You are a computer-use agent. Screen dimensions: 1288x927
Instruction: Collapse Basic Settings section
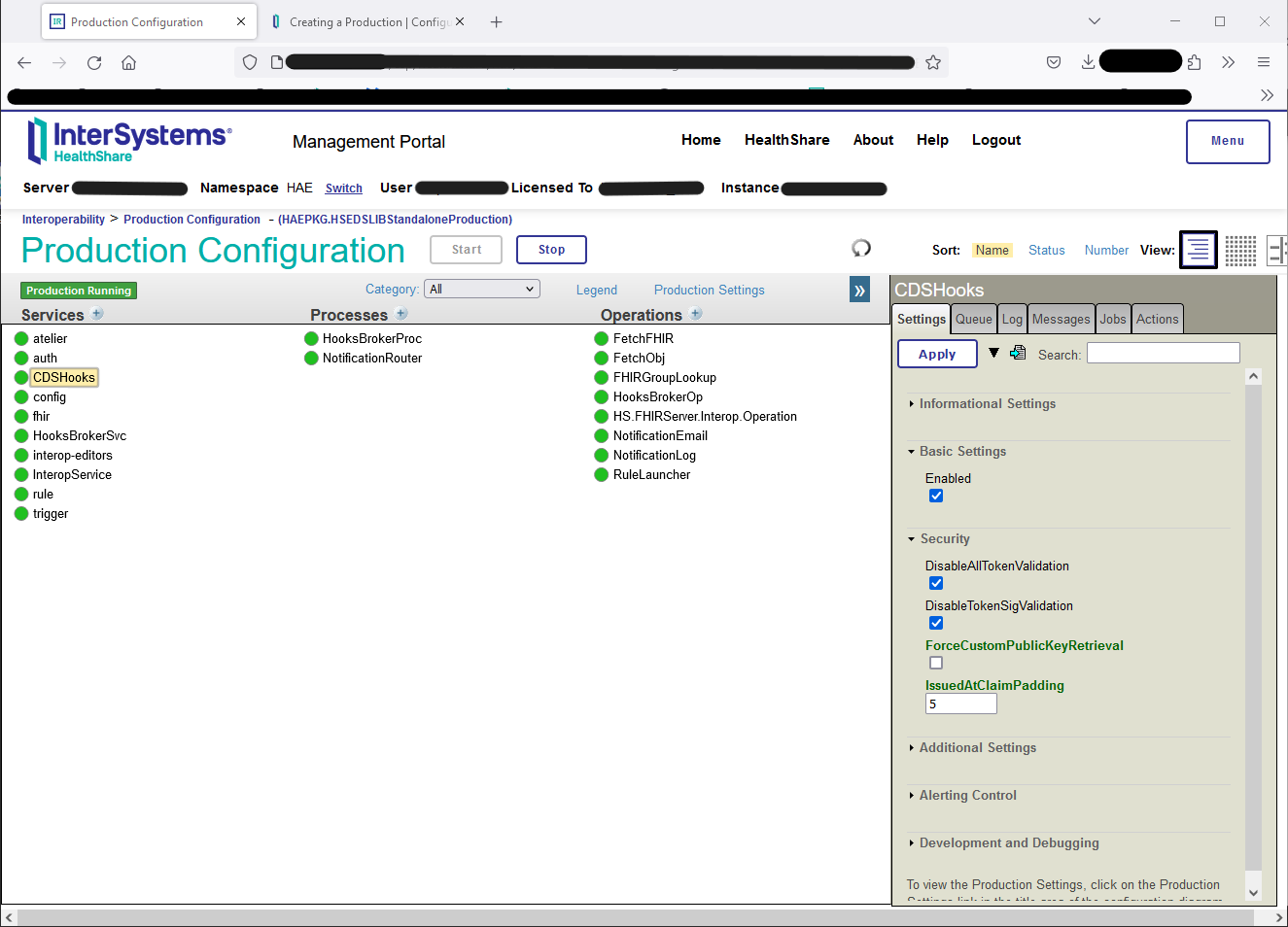(962, 451)
